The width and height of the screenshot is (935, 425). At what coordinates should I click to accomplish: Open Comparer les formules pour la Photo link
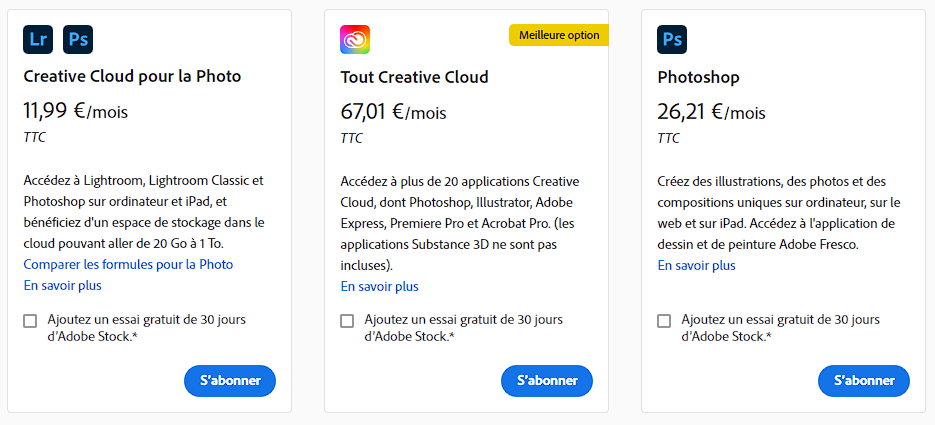coord(128,265)
